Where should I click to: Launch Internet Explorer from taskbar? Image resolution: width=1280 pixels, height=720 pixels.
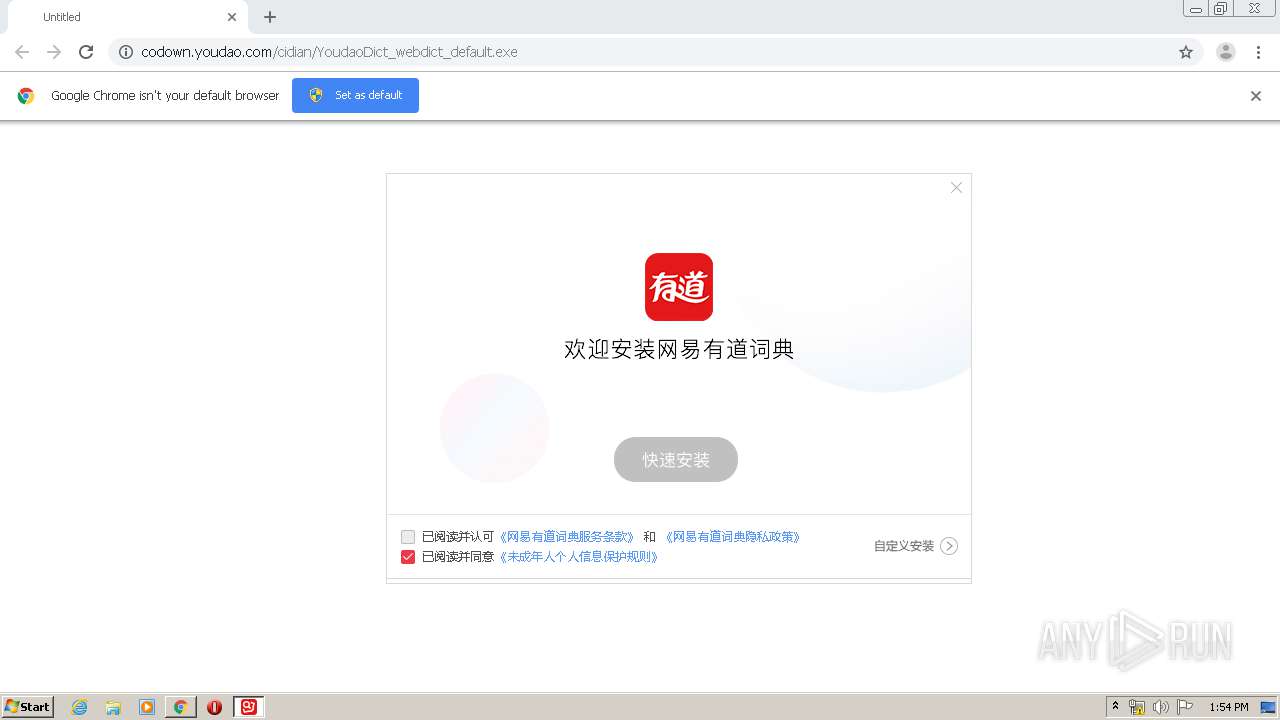pos(80,707)
